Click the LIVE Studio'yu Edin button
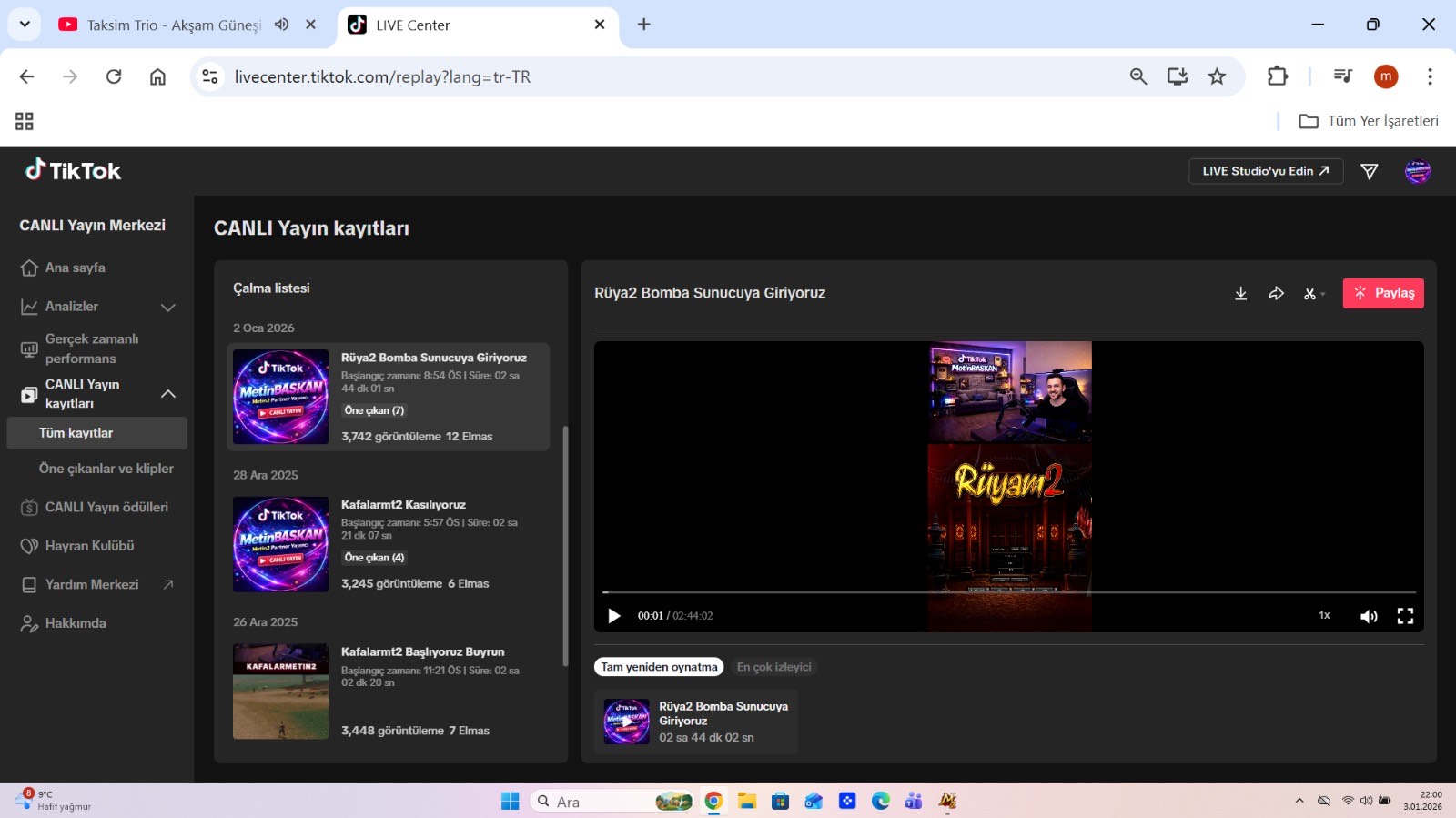The width and height of the screenshot is (1456, 818). tap(1266, 171)
